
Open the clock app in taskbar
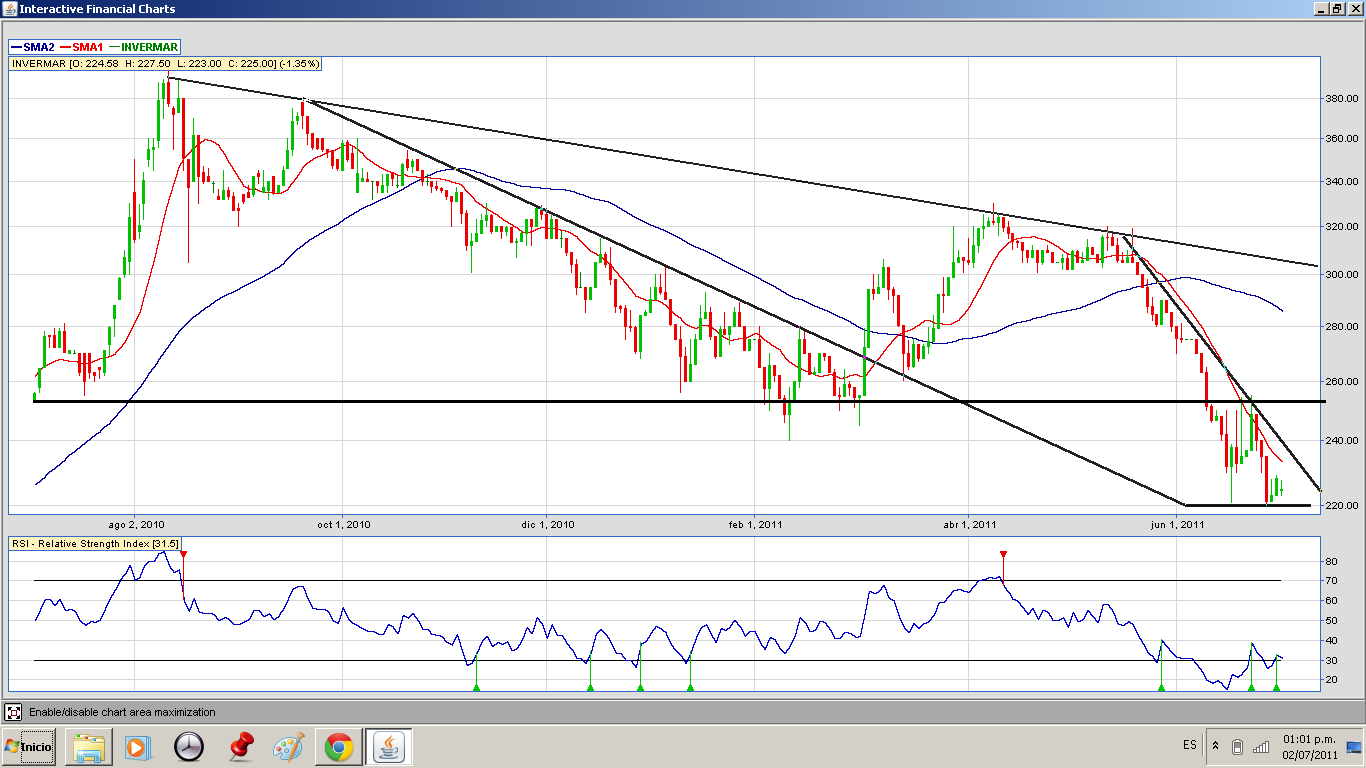(188, 747)
